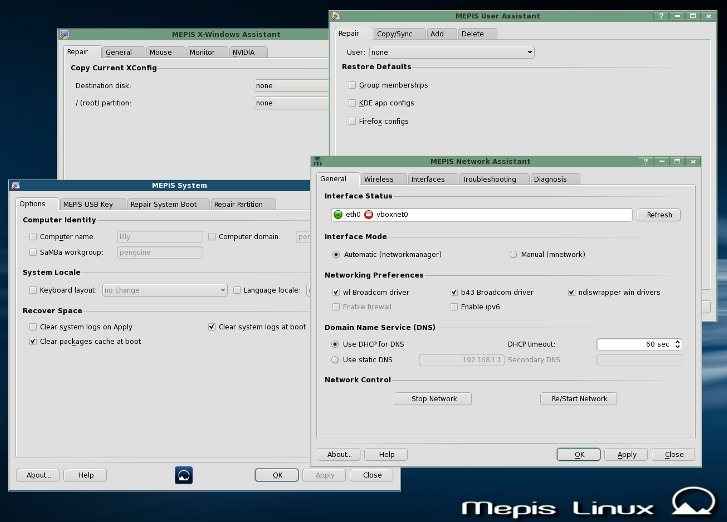Click the green eth0 status icon
Image resolution: width=727 pixels, height=522 pixels.
[x=338, y=214]
